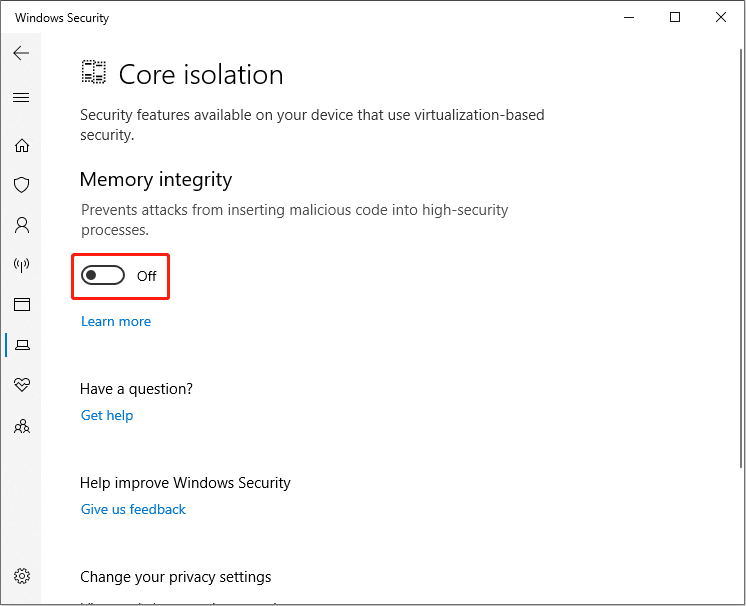Screen dimensions: 746x606
Task: Open App & browser control window icon
Action: pyautogui.click(x=22, y=304)
